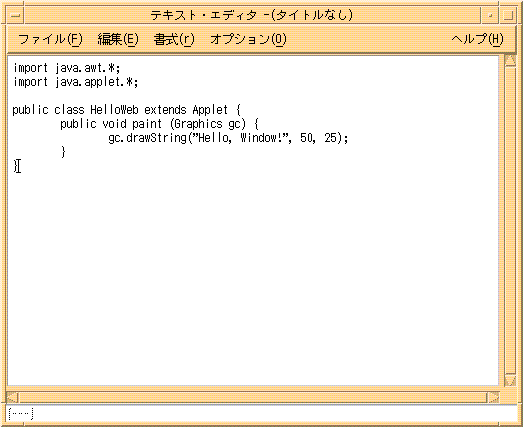Open the 書式(r) menu
This screenshot has width=523, height=427.
tap(174, 39)
